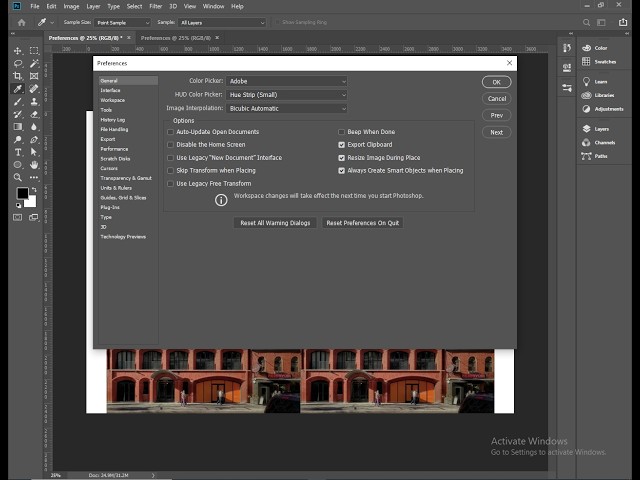The image size is (640, 480).
Task: Click Cancel in the Preferences dialog
Action: click(x=496, y=99)
